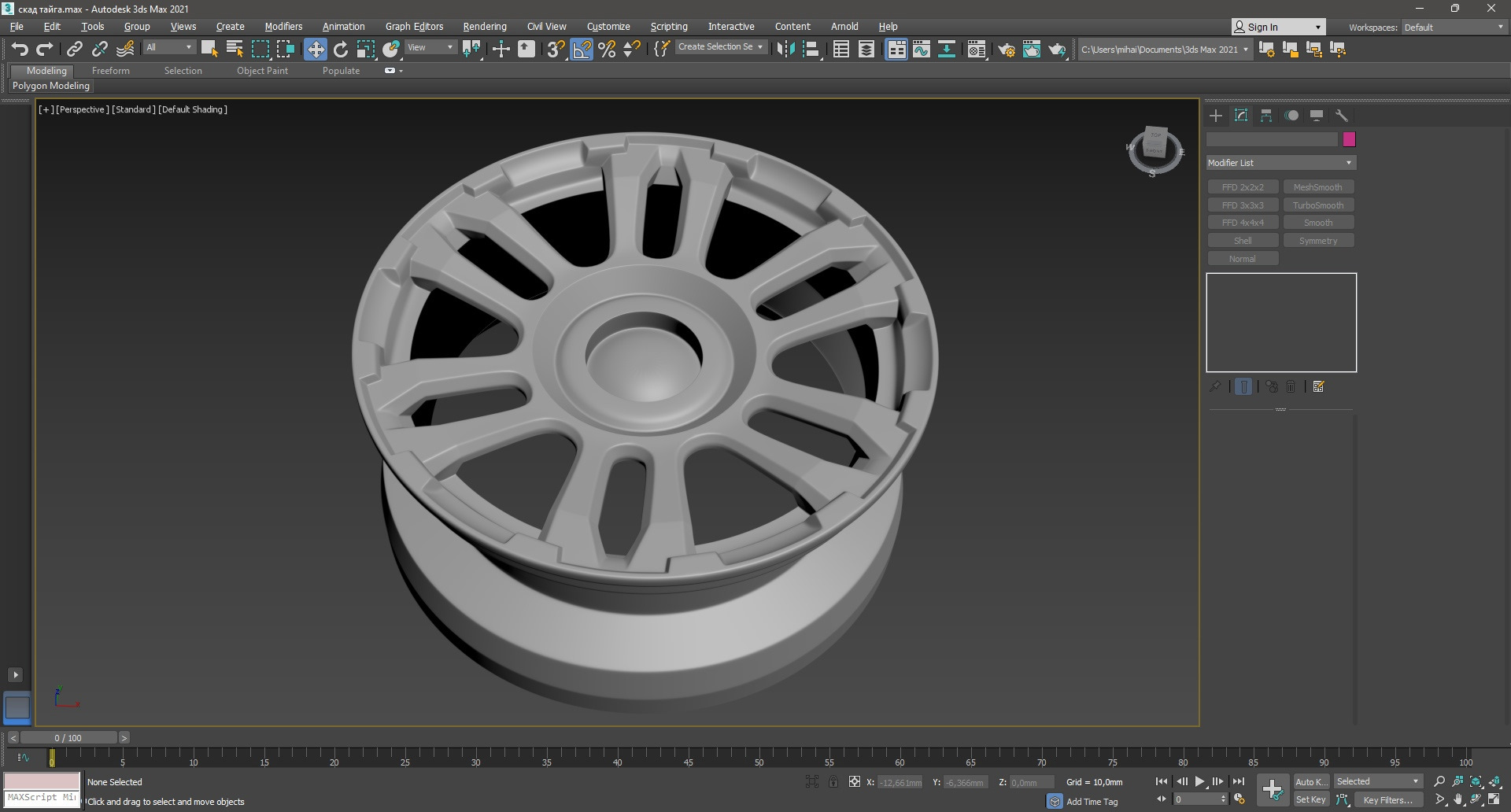Click the Undo arrow icon
Viewport: 1511px width, 812px height.
click(20, 50)
